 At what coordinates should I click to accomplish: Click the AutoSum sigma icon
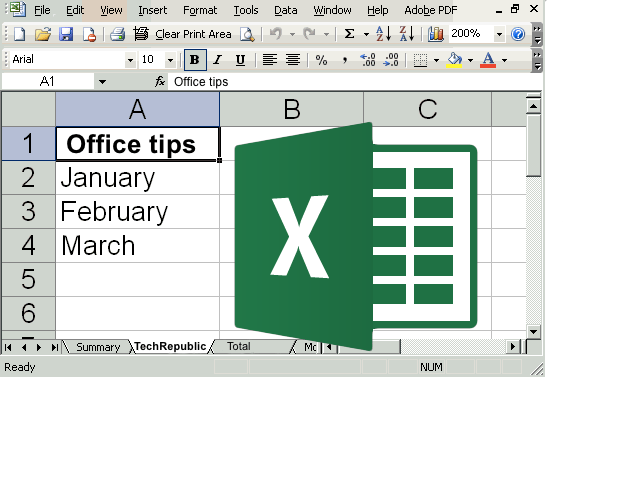point(349,34)
